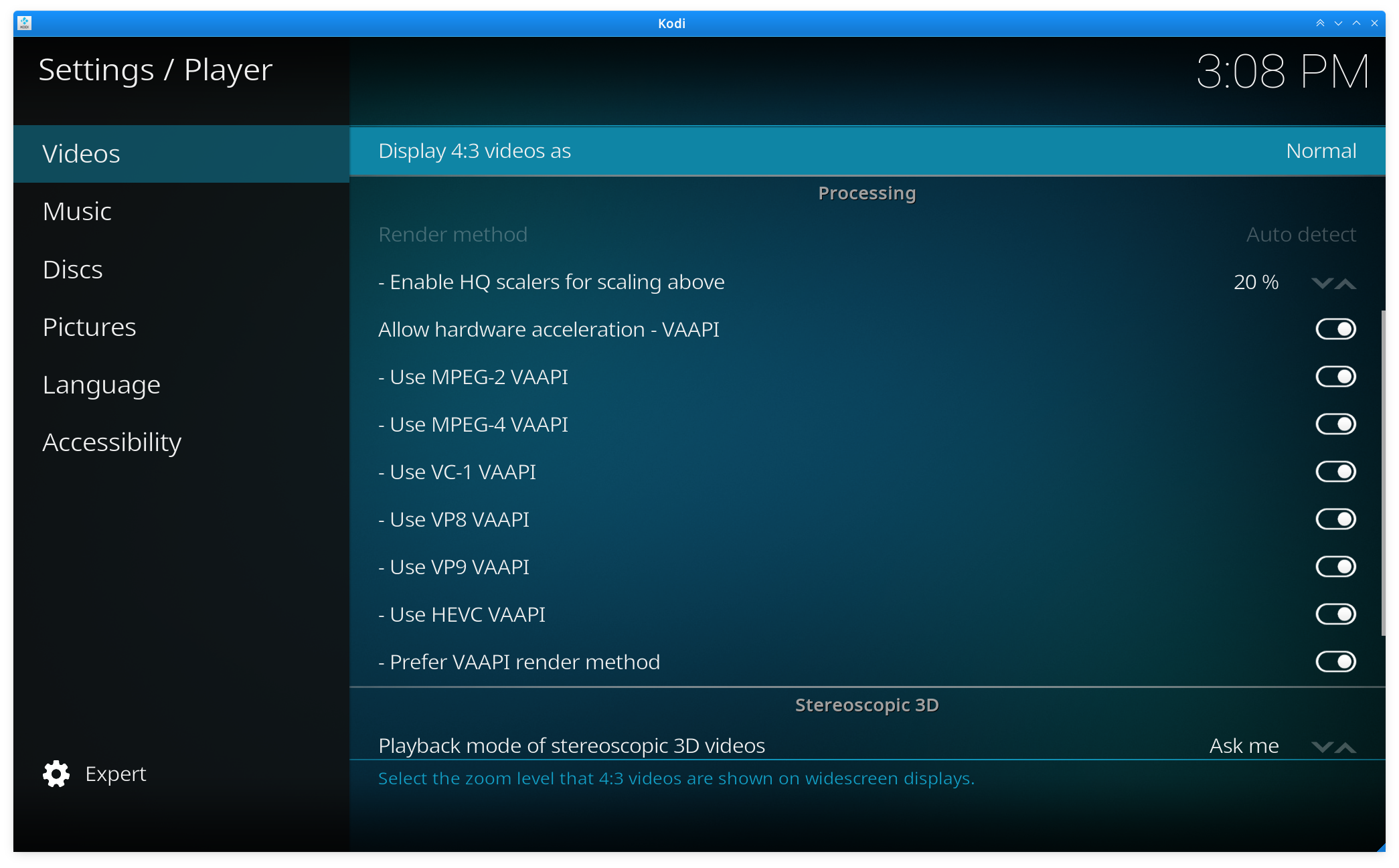Click the keep-above pin icon in titlebar

[x=1320, y=23]
